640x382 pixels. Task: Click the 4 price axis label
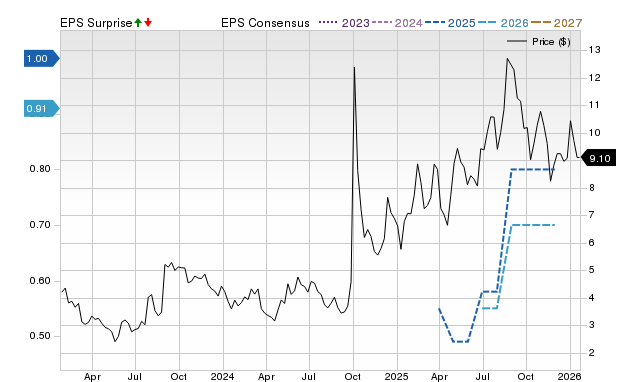tap(591, 298)
